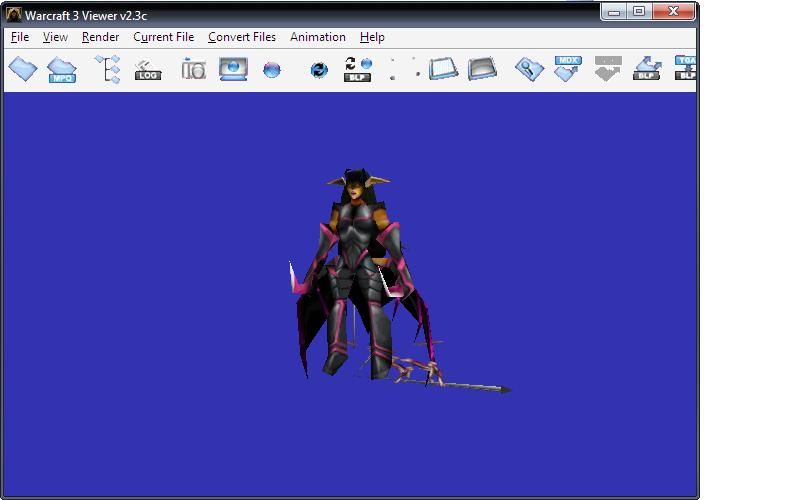Click the open MPQ archive icon
The image size is (800, 500).
(x=62, y=69)
